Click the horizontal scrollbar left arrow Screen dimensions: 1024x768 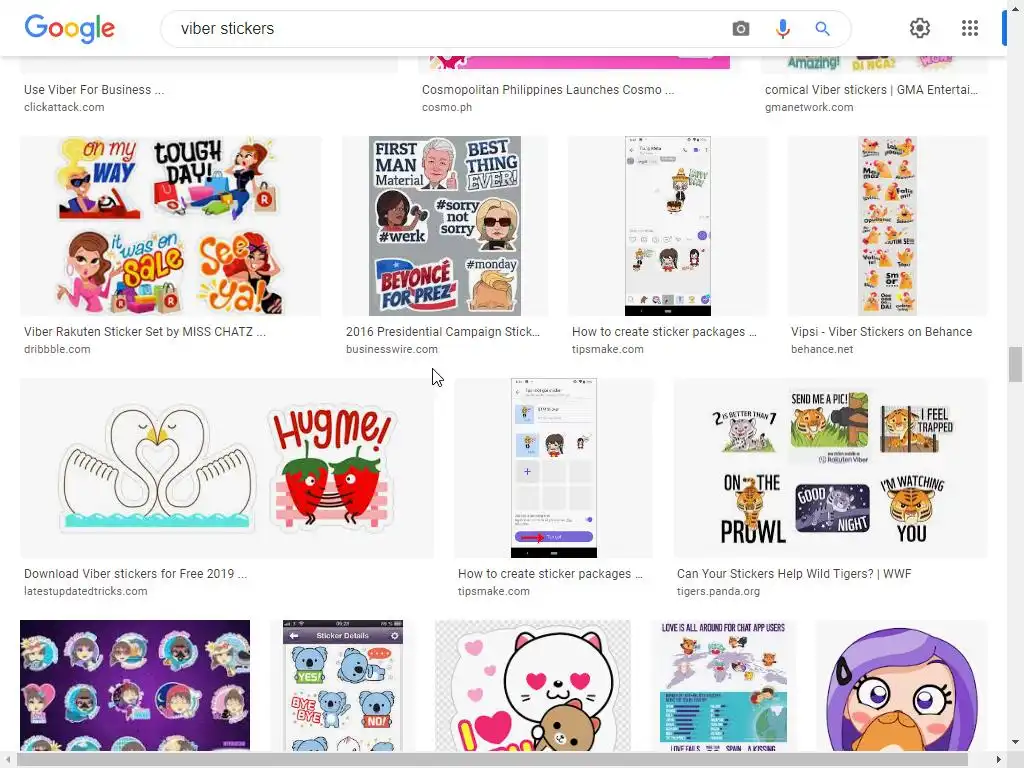[x=7, y=760]
